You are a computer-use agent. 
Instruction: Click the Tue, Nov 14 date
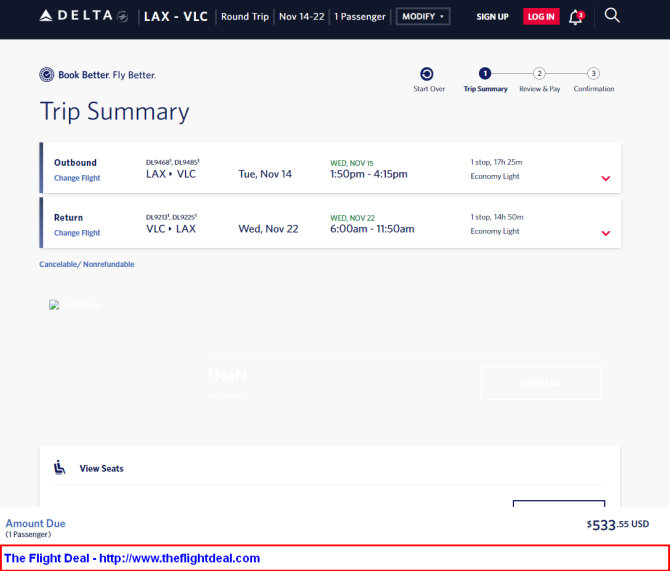tap(265, 174)
